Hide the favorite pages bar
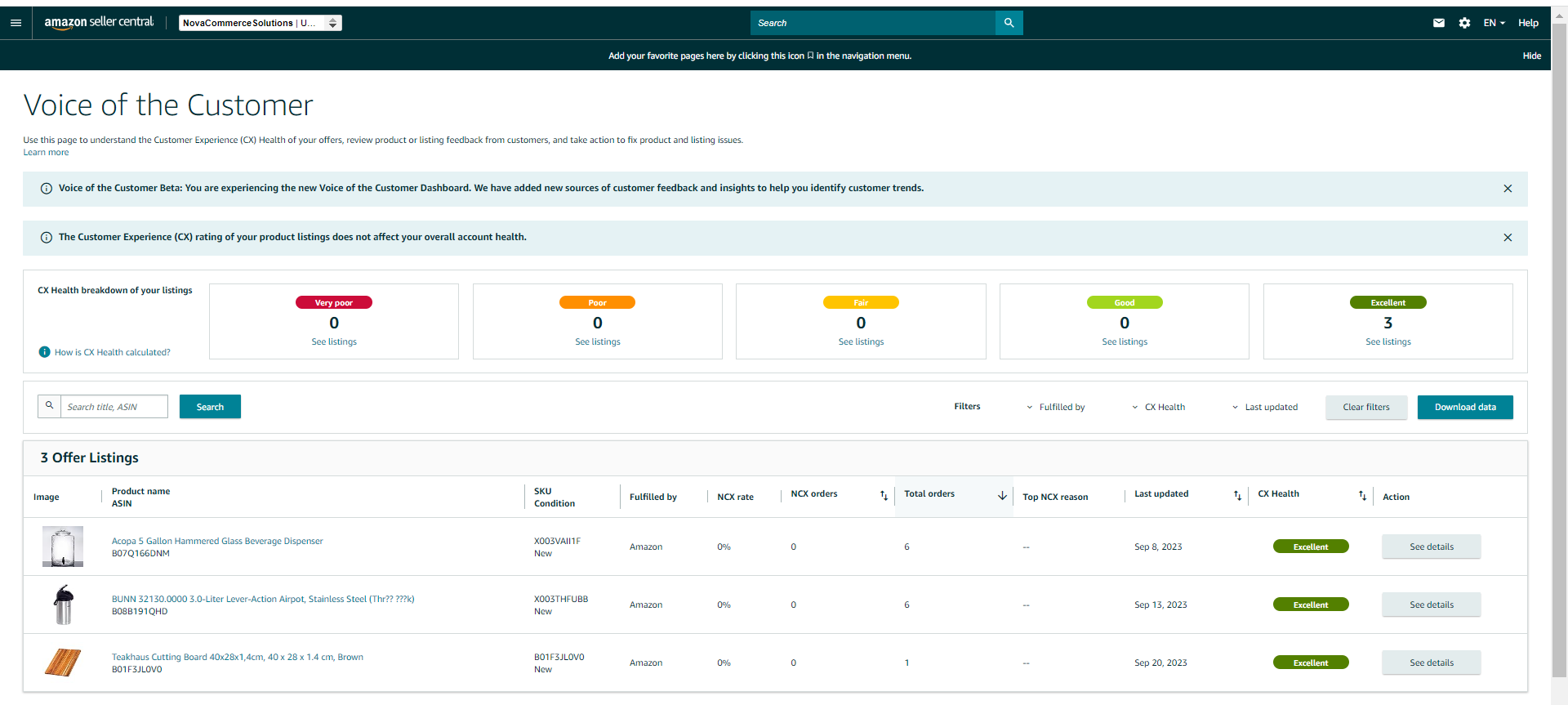The height and width of the screenshot is (705, 1568). click(x=1531, y=56)
